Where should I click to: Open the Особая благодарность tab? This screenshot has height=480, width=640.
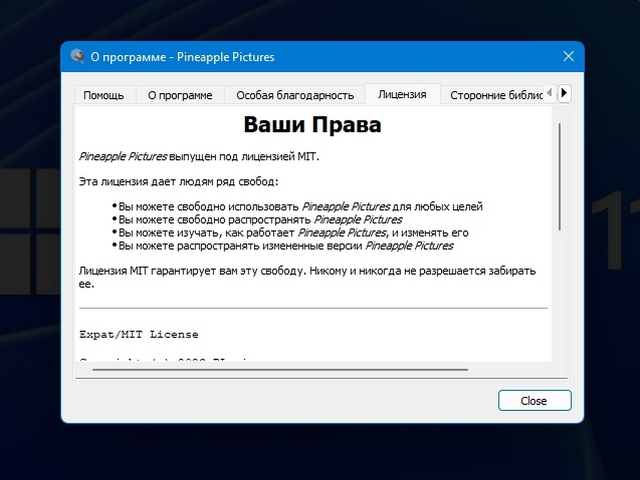(295, 95)
